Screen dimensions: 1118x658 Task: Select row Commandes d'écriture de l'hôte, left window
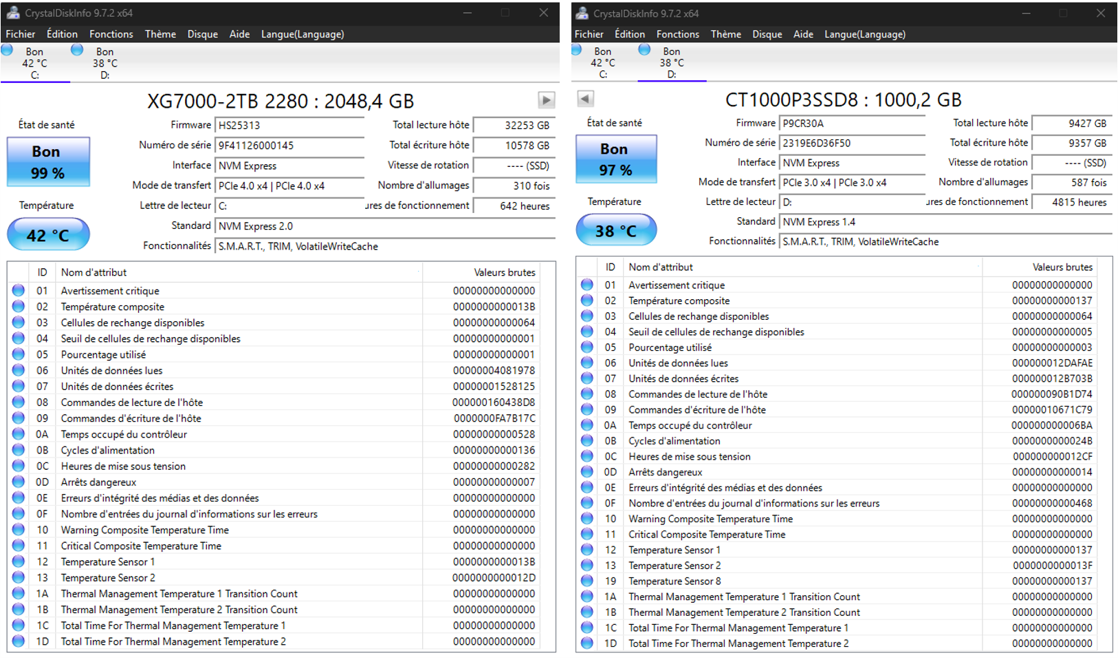[x=274, y=418]
